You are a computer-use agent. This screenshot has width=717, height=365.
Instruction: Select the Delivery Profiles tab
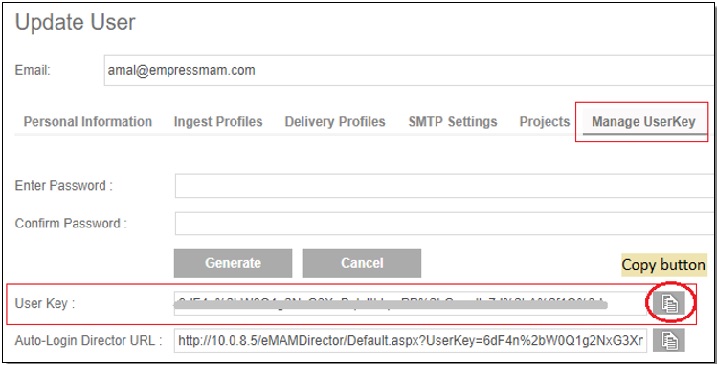335,122
